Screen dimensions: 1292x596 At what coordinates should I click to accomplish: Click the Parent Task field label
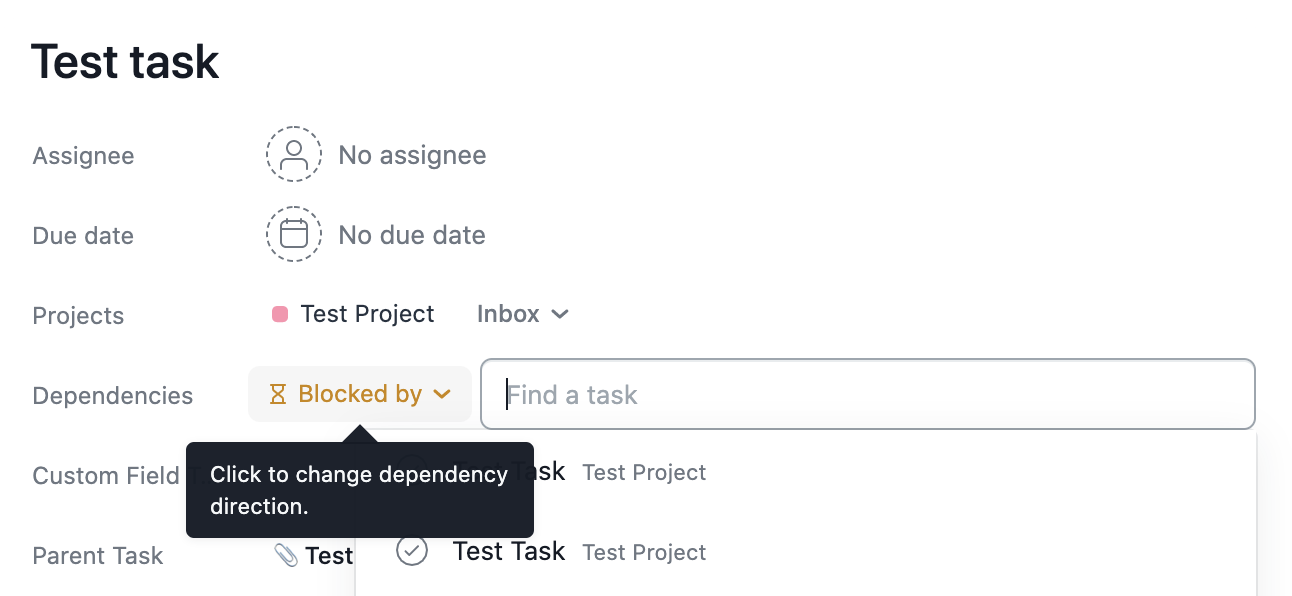97,556
